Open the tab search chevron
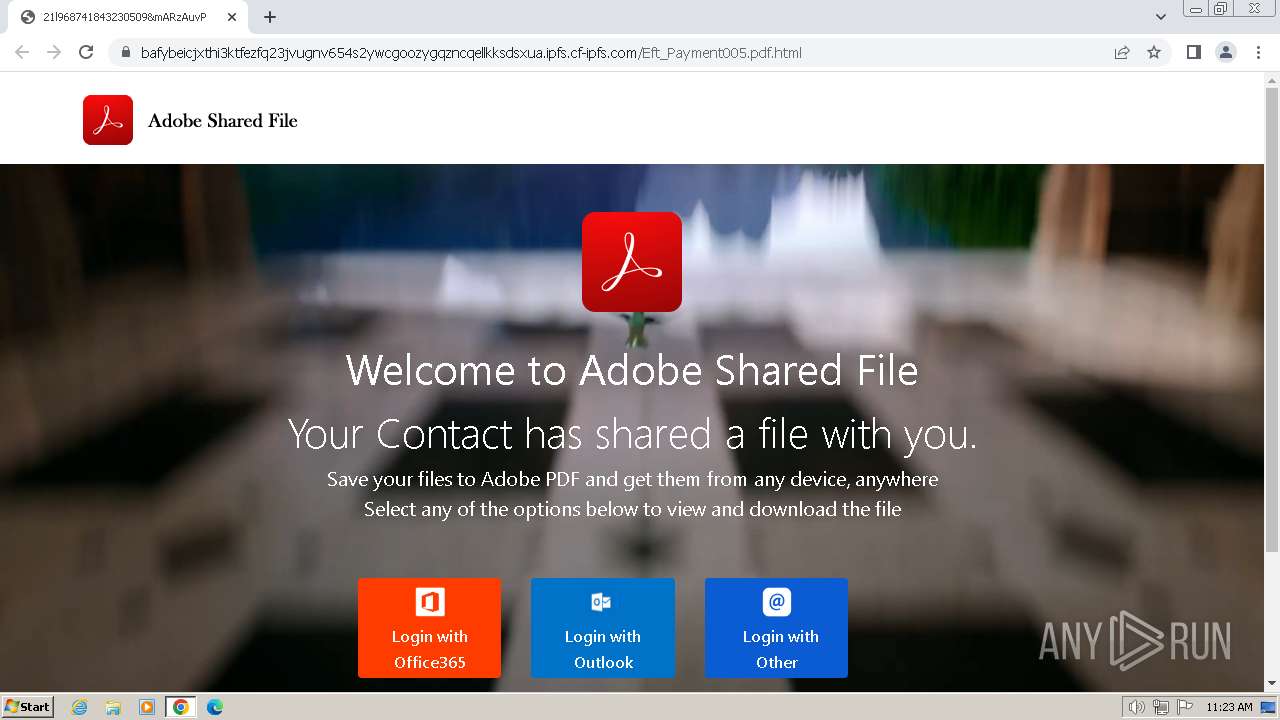 [1161, 17]
